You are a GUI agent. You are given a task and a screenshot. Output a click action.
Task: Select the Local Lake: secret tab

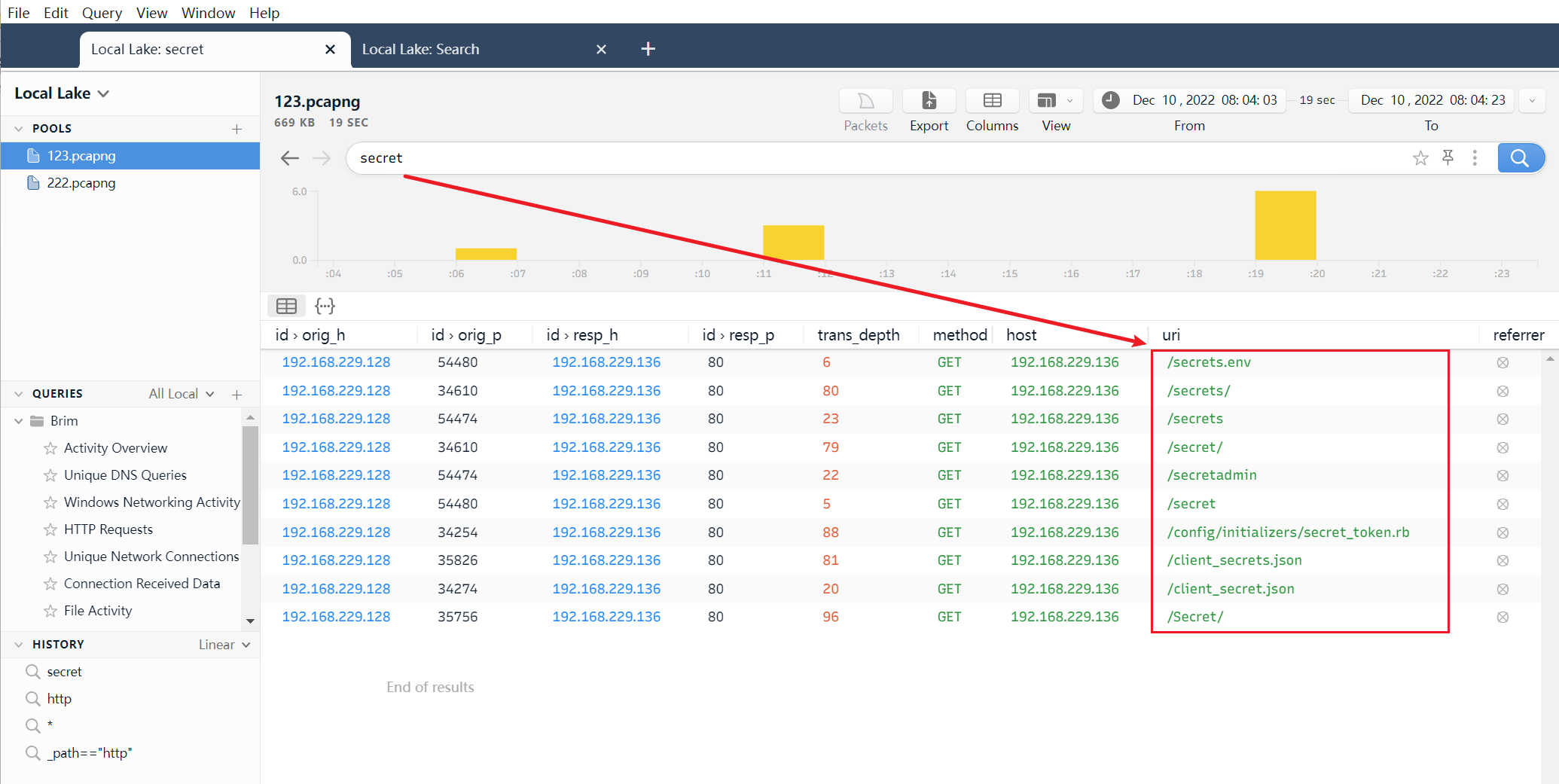click(148, 49)
